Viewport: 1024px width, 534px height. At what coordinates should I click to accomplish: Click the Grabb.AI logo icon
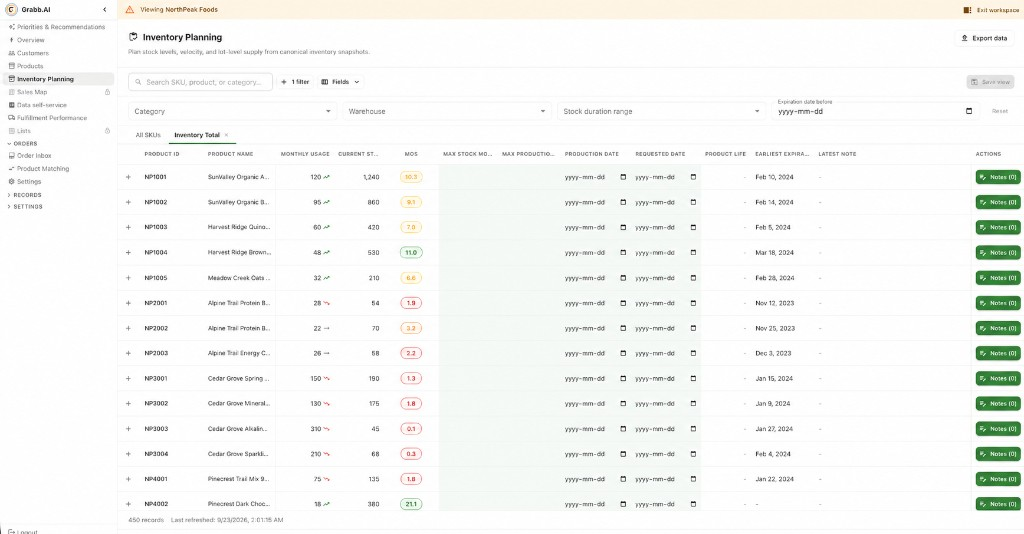click(11, 10)
